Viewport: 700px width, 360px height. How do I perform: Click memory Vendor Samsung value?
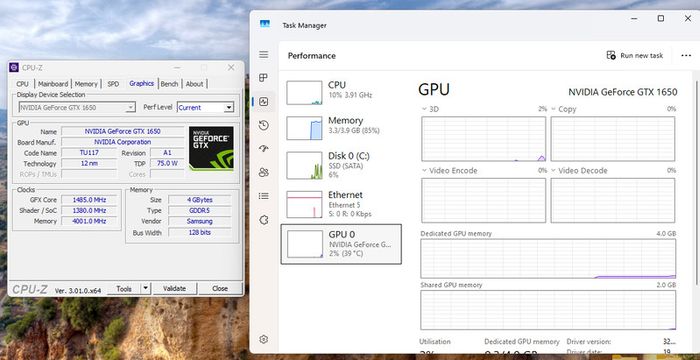200,221
